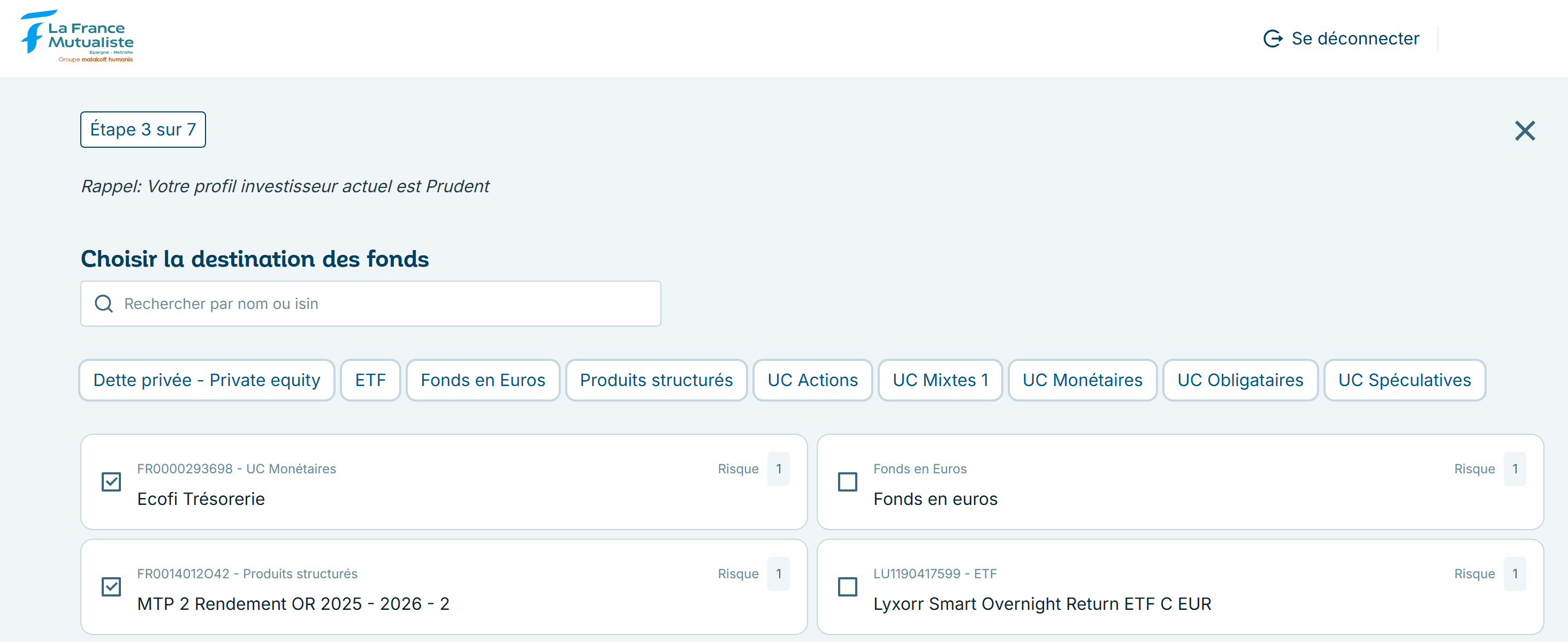Select the Fonds en euros checkbox
Screen dimensions: 1568x642
point(847,482)
